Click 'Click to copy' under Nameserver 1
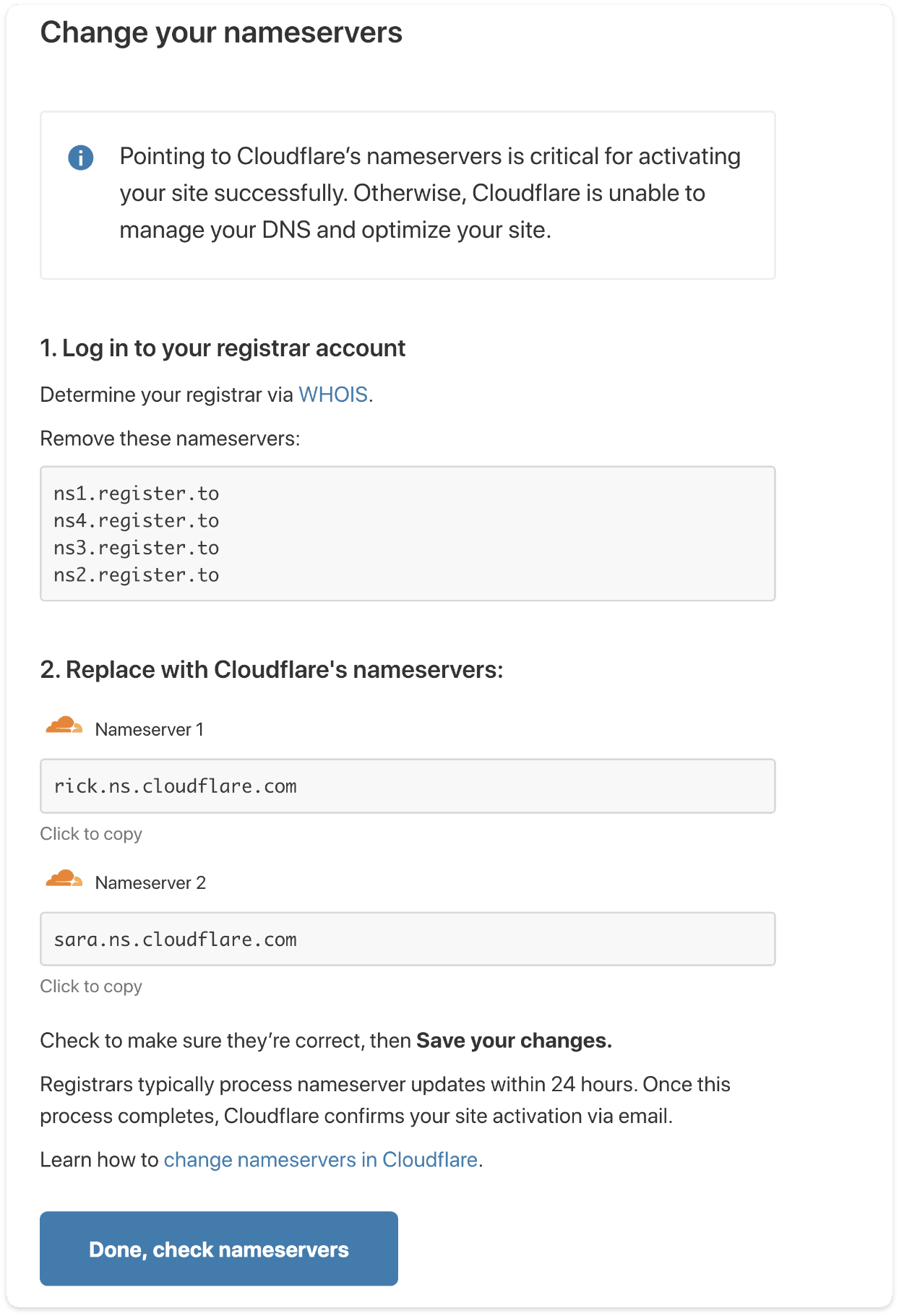The height and width of the screenshot is (1316, 899). pos(91,833)
